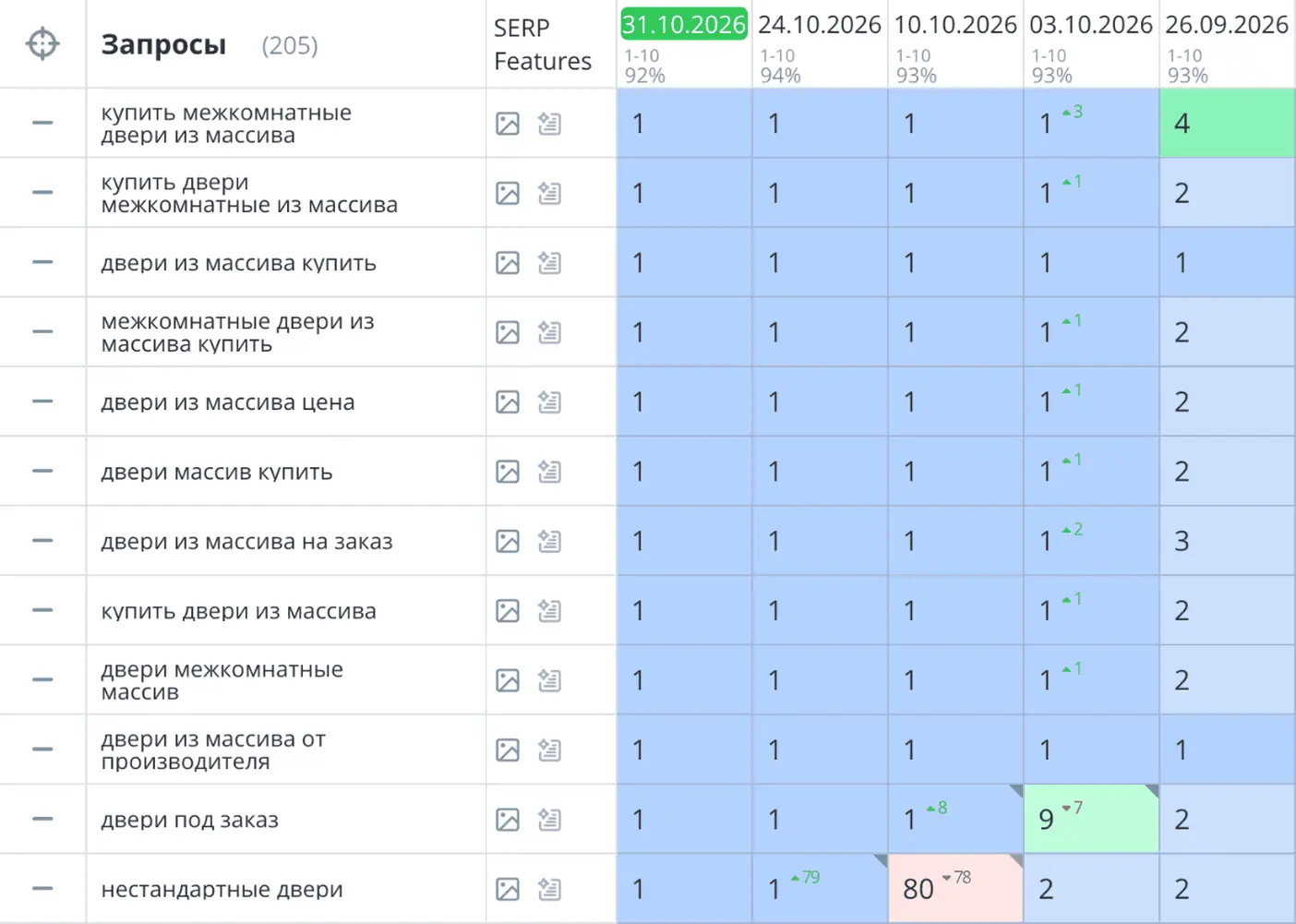Select the 24.10.2026 date column header

(820, 24)
